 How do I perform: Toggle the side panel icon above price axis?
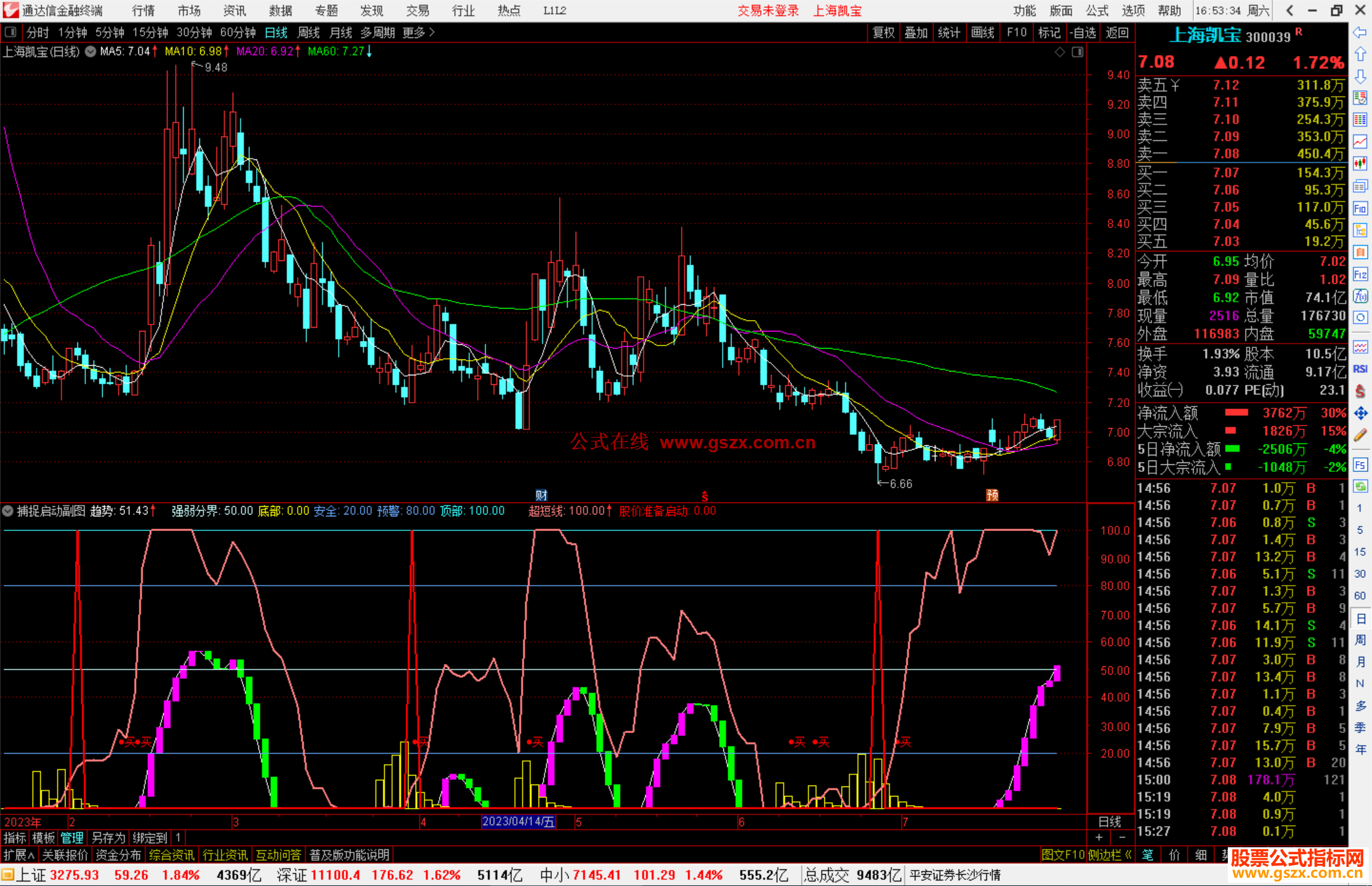tap(1077, 52)
